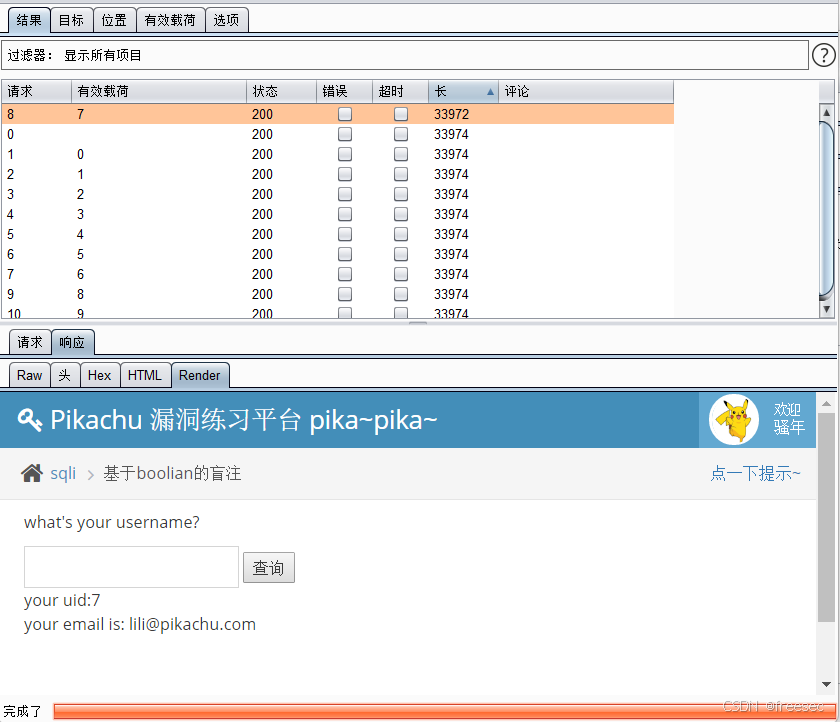
Task: Toggle timeout checkbox for request 9
Action: click(401, 294)
